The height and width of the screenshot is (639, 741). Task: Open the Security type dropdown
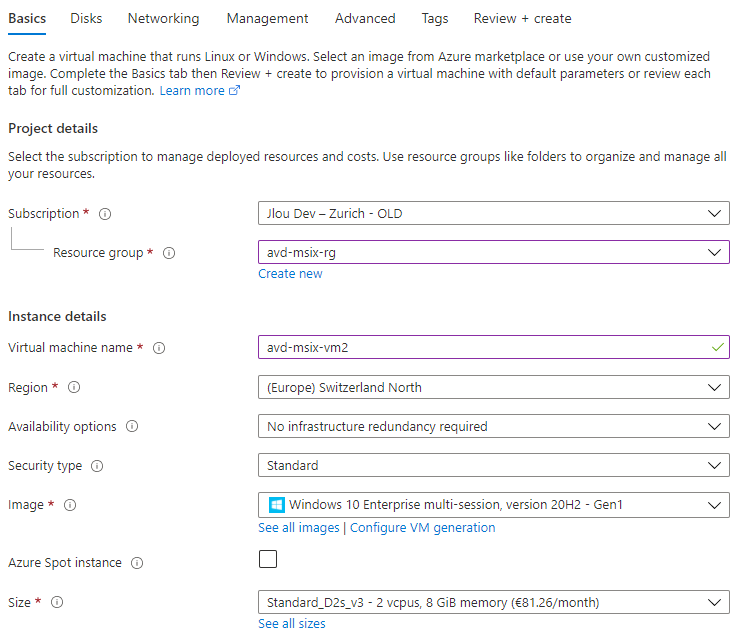pos(493,466)
